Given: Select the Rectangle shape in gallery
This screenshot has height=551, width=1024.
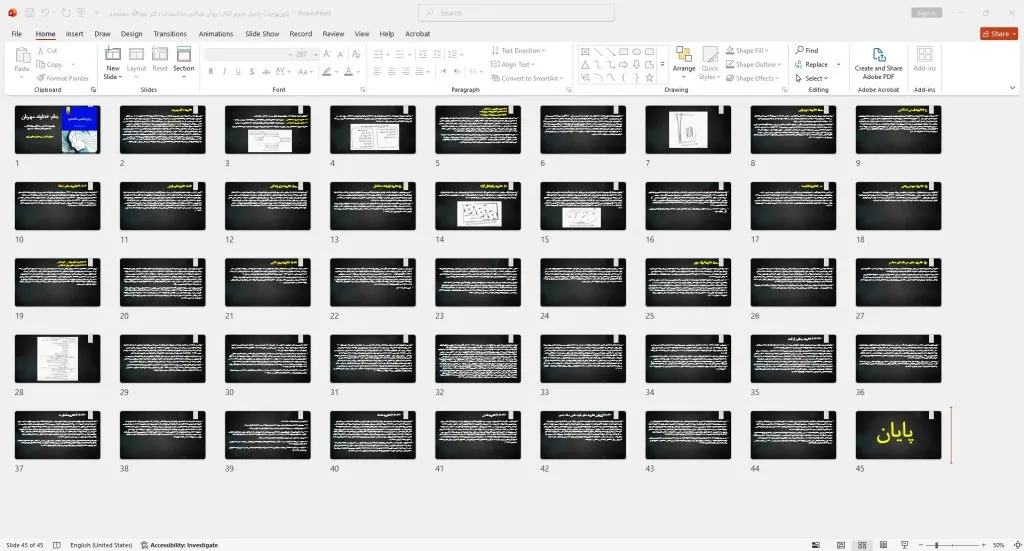Looking at the screenshot, I should pyautogui.click(x=624, y=52).
